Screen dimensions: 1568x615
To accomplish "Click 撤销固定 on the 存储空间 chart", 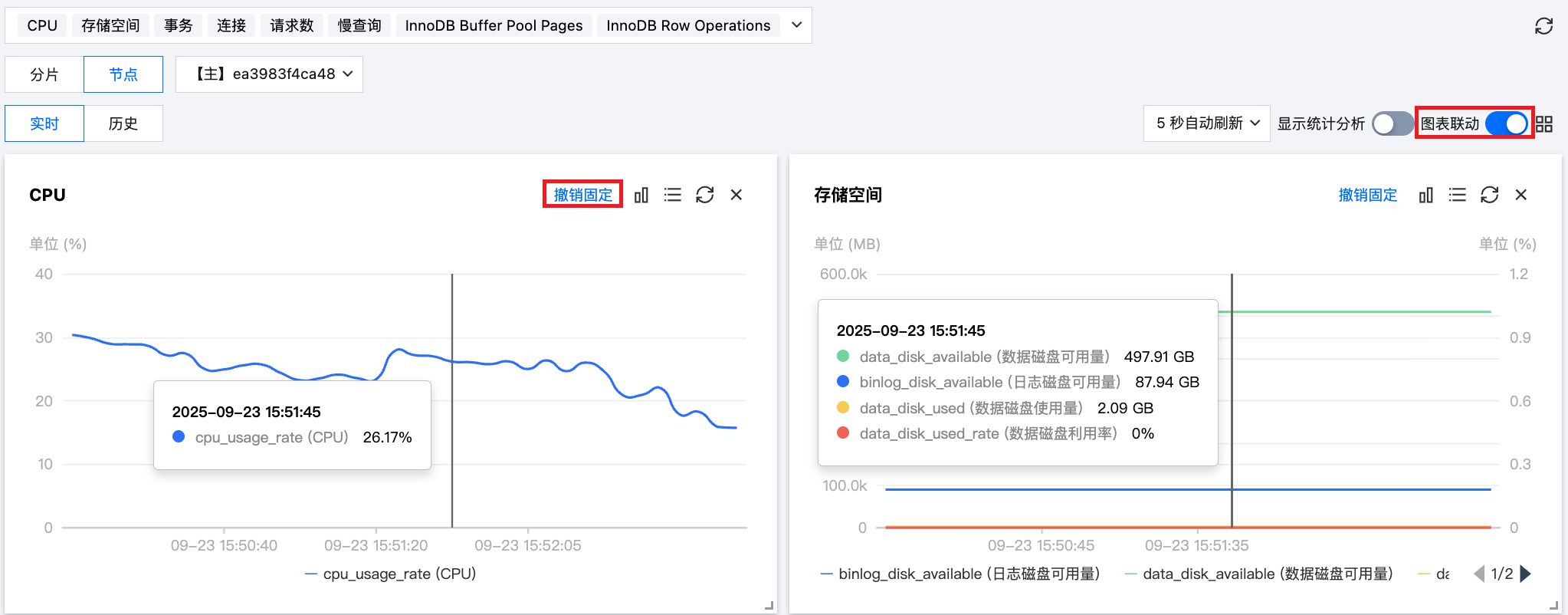I will tap(1367, 195).
